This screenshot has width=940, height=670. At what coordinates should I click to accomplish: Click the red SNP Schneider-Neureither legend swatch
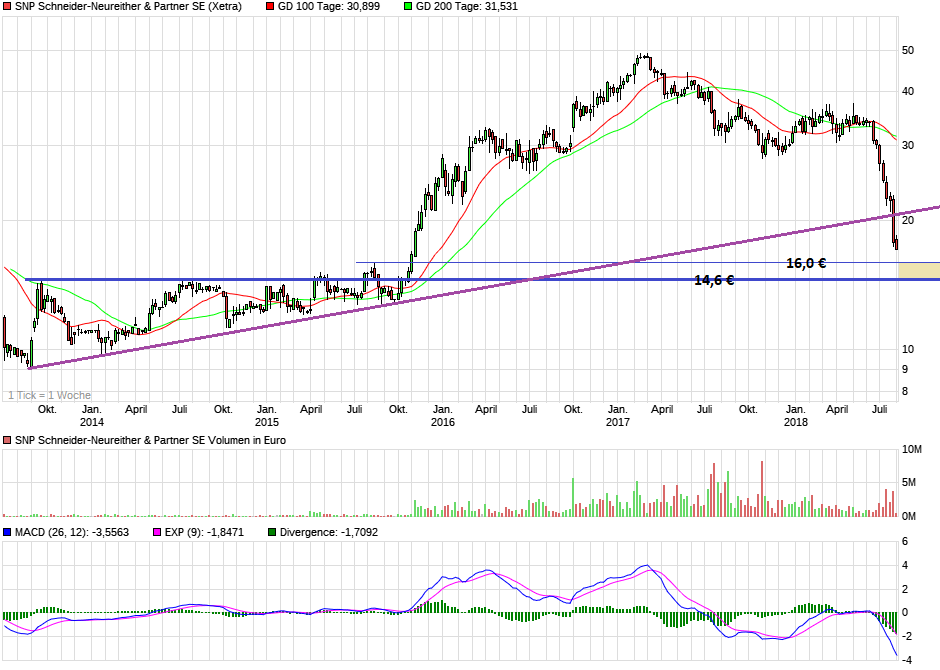click(7, 7)
